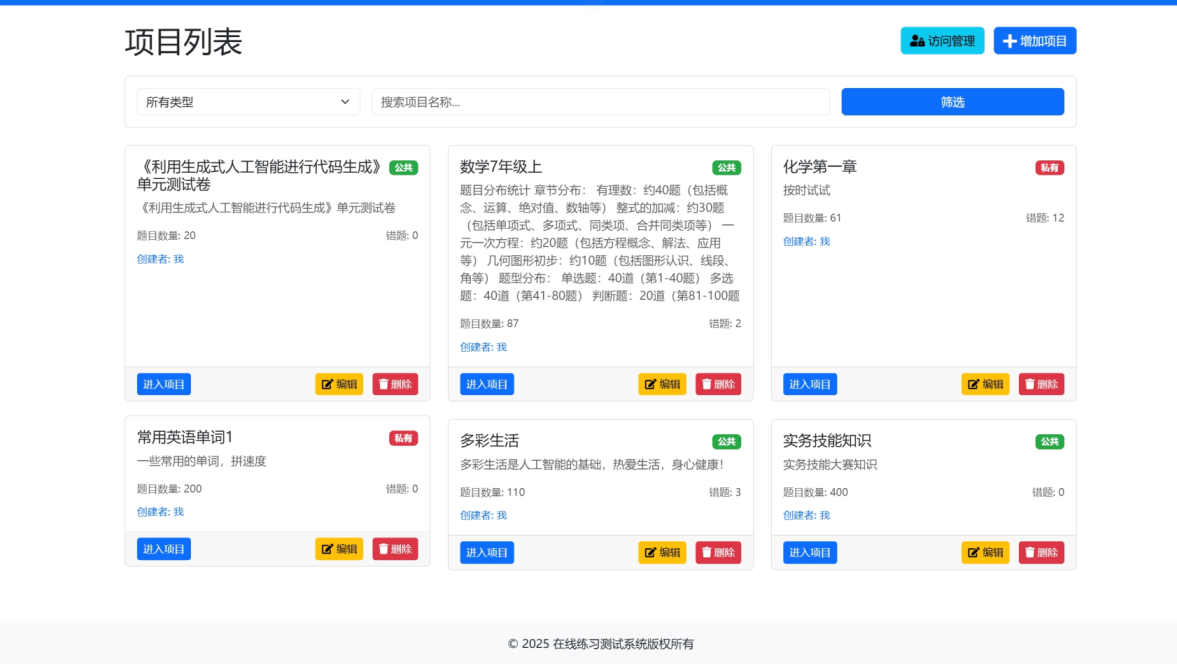Click the edit icon on 化学第一章 card
The height and width of the screenshot is (669, 1177).
click(973, 385)
